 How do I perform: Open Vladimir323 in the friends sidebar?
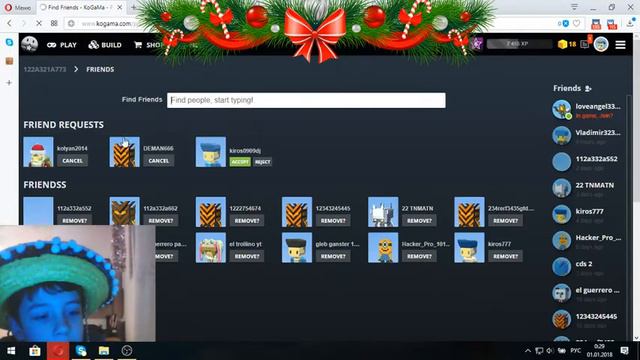(587, 136)
